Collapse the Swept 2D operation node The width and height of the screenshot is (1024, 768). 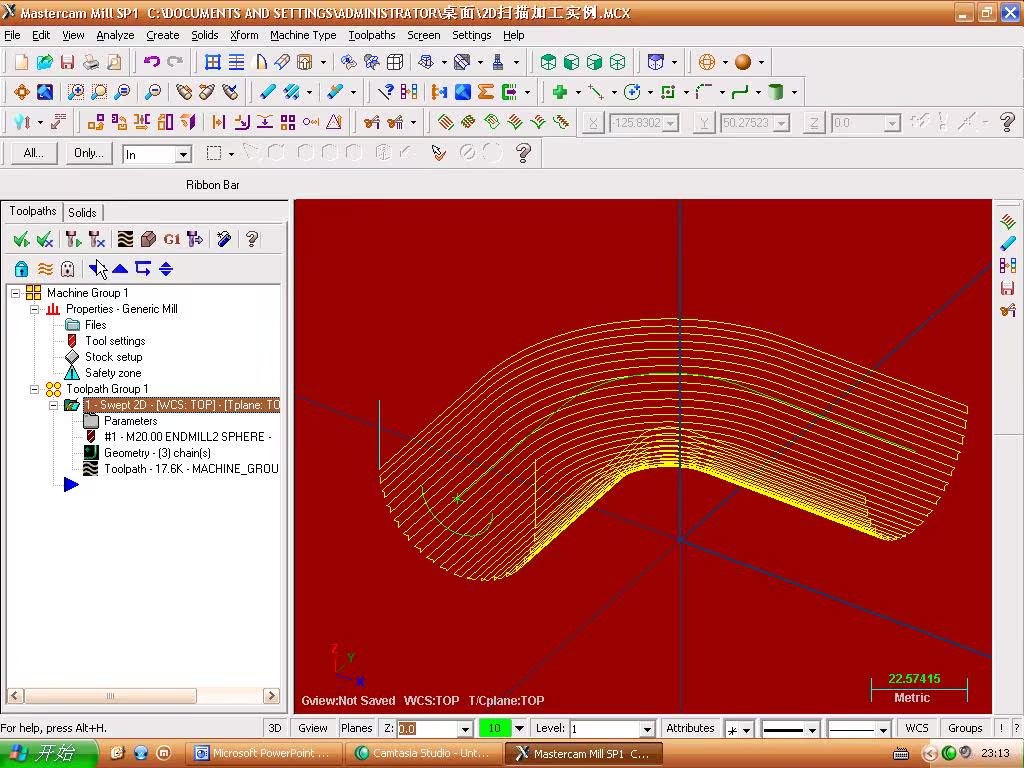54,406
